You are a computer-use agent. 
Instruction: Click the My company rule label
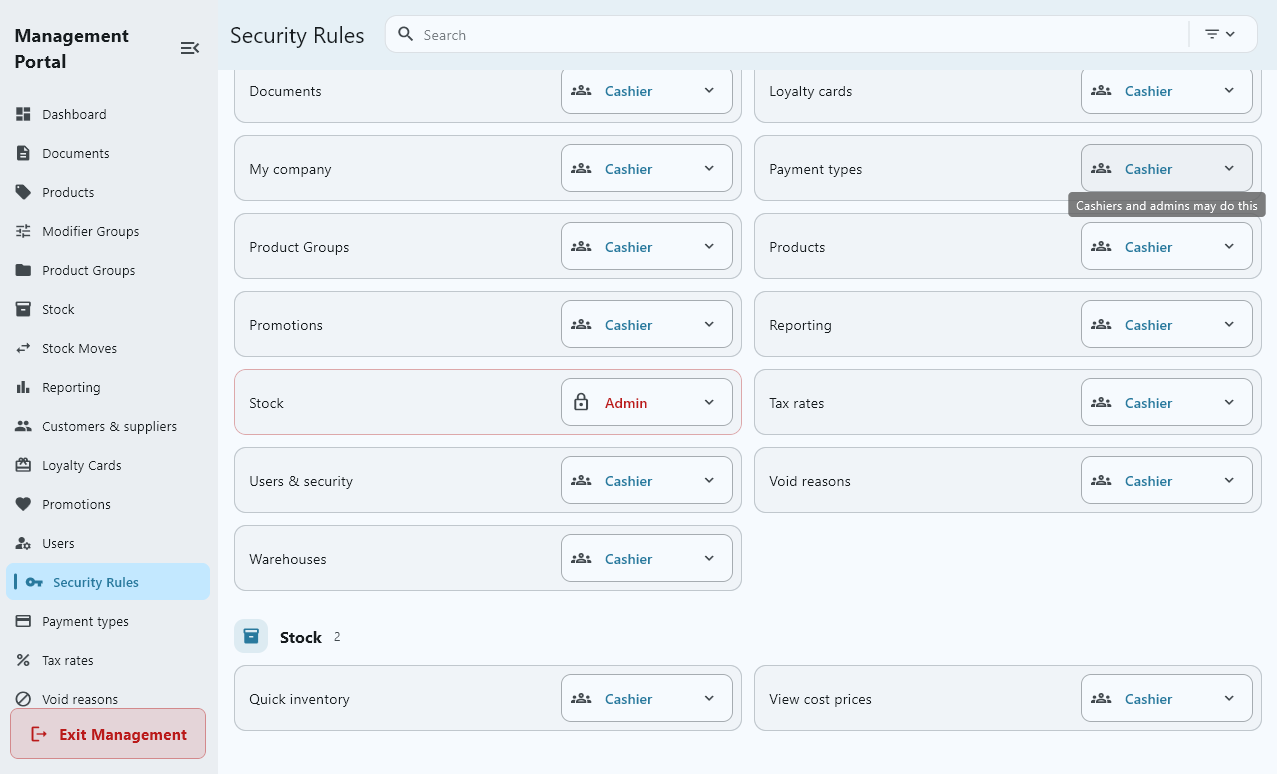coord(290,169)
